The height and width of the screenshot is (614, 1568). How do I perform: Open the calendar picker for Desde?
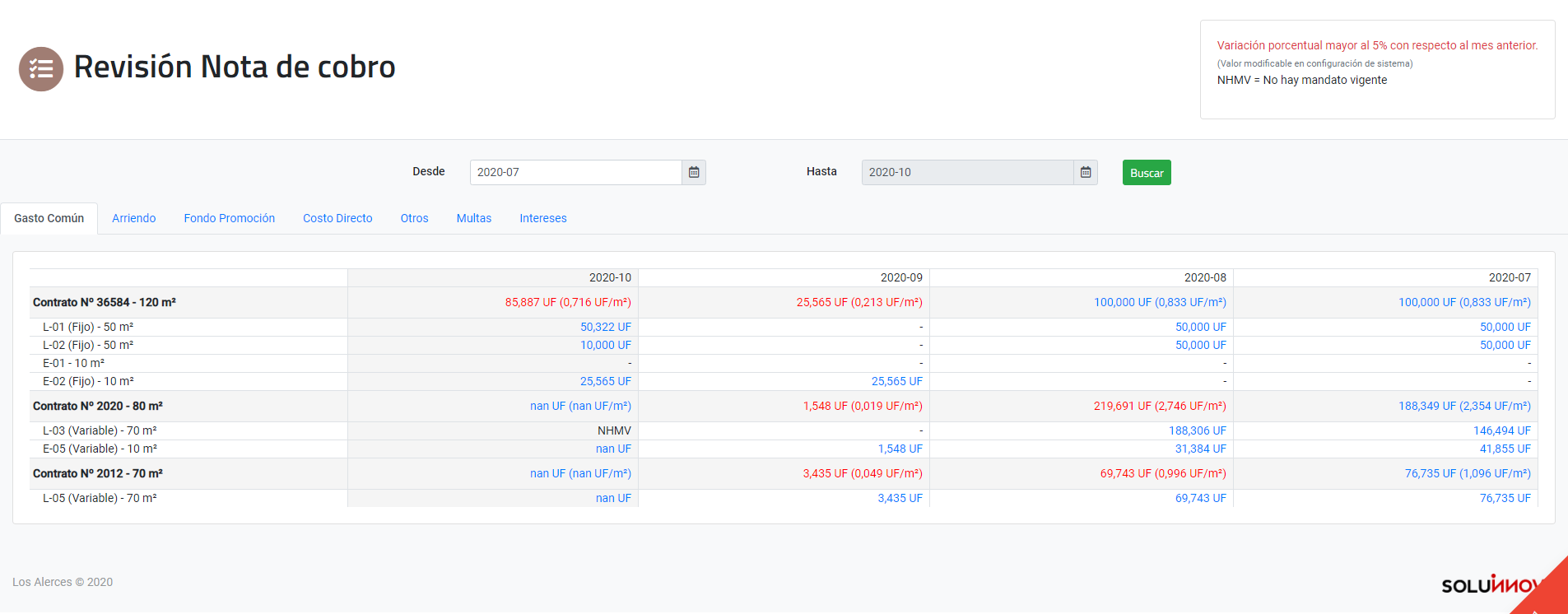pos(694,172)
